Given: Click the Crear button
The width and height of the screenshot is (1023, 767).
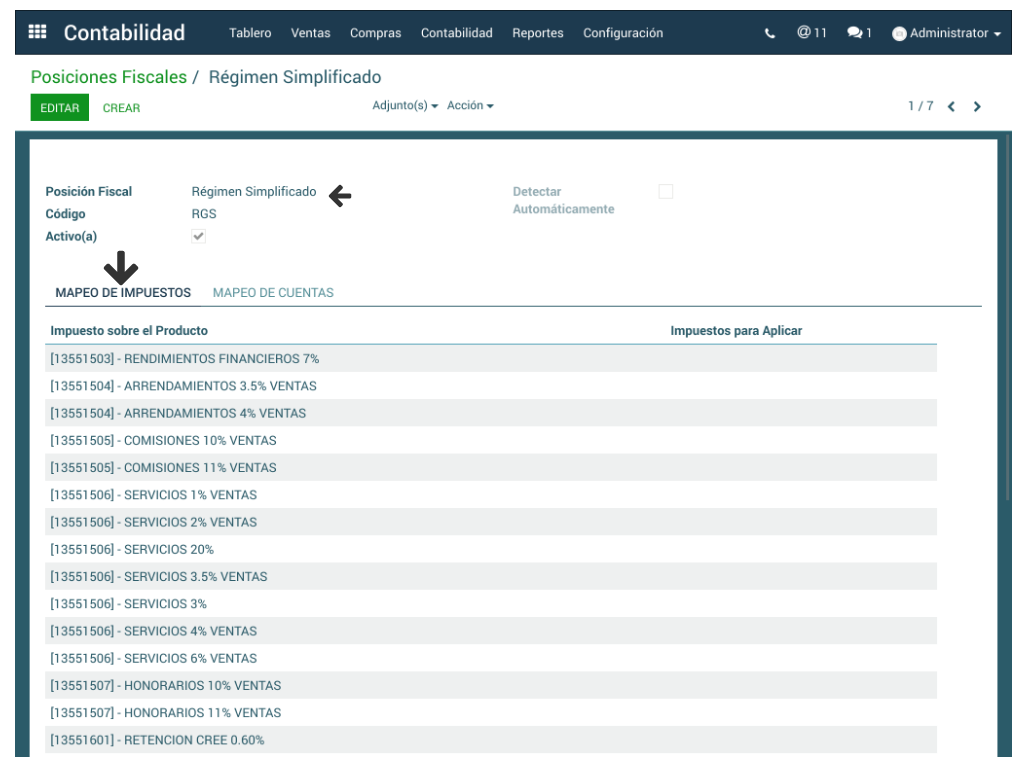Looking at the screenshot, I should click(x=121, y=108).
